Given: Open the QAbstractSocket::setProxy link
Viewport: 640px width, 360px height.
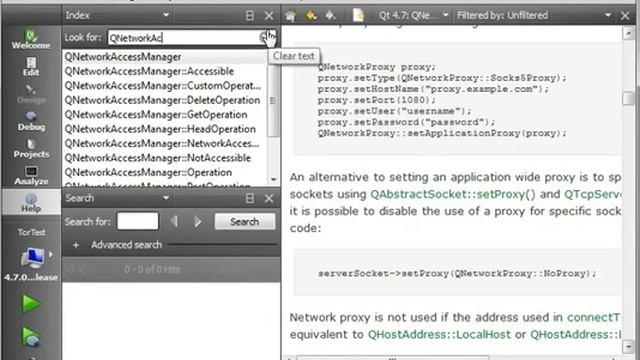Looking at the screenshot, I should point(452,194).
